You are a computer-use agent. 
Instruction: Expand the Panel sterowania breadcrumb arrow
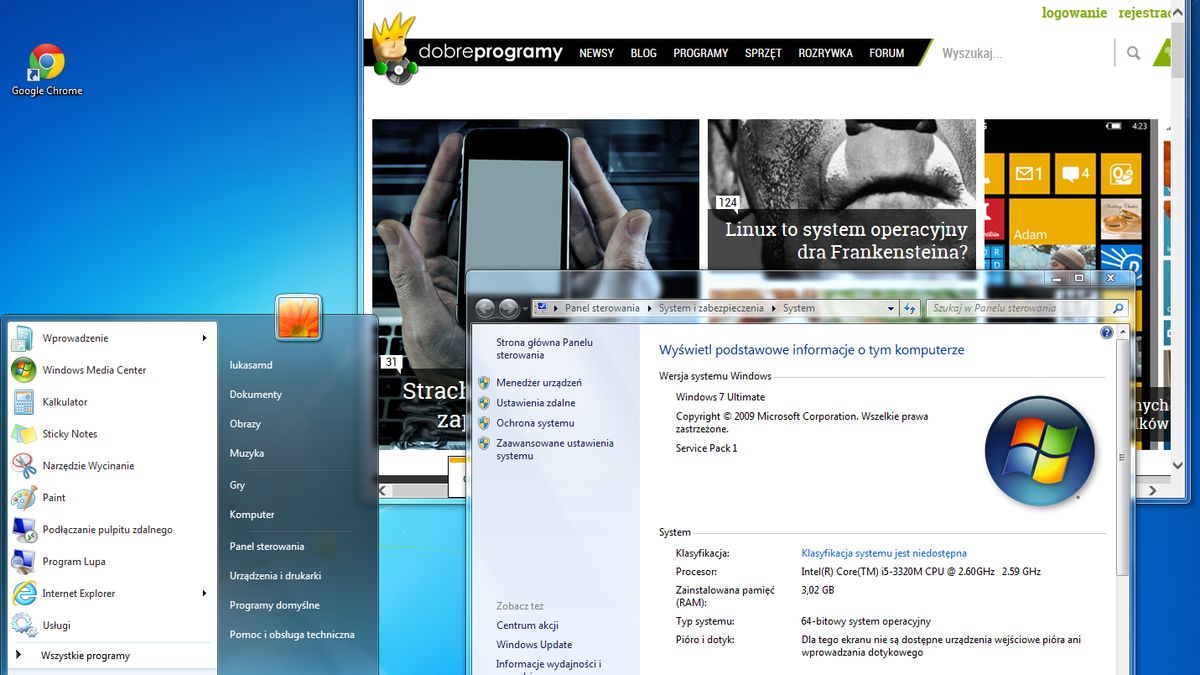point(649,309)
